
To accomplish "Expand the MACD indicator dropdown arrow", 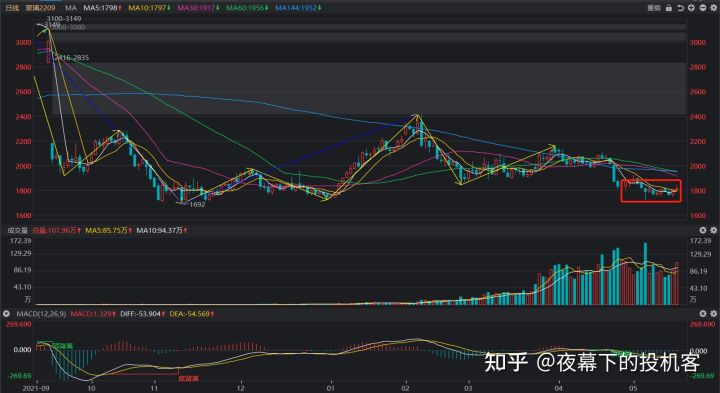I will pos(6,314).
